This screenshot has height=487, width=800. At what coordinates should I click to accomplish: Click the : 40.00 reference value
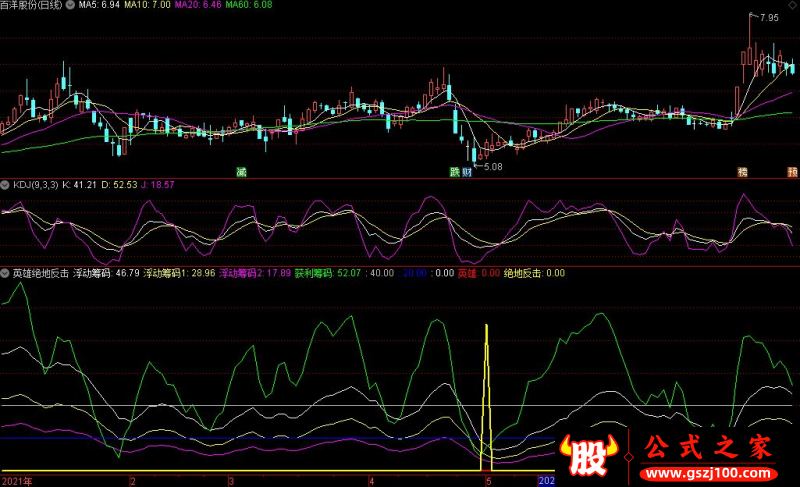click(x=380, y=273)
